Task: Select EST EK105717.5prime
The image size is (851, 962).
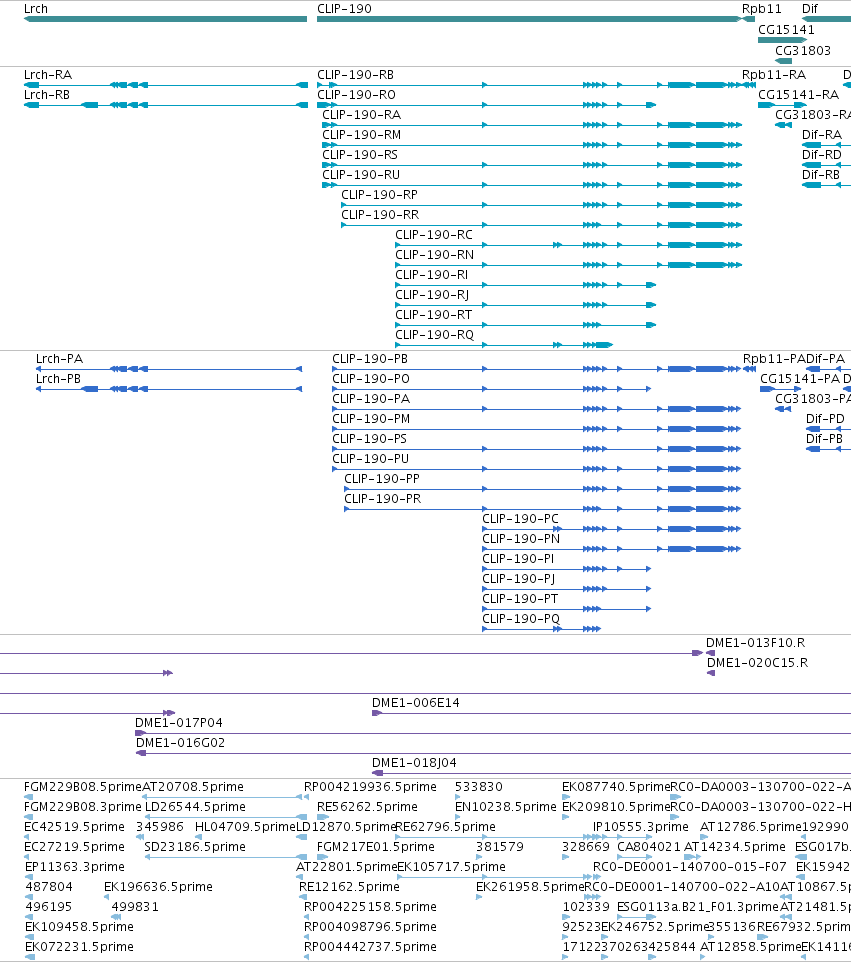Action: click(x=451, y=867)
